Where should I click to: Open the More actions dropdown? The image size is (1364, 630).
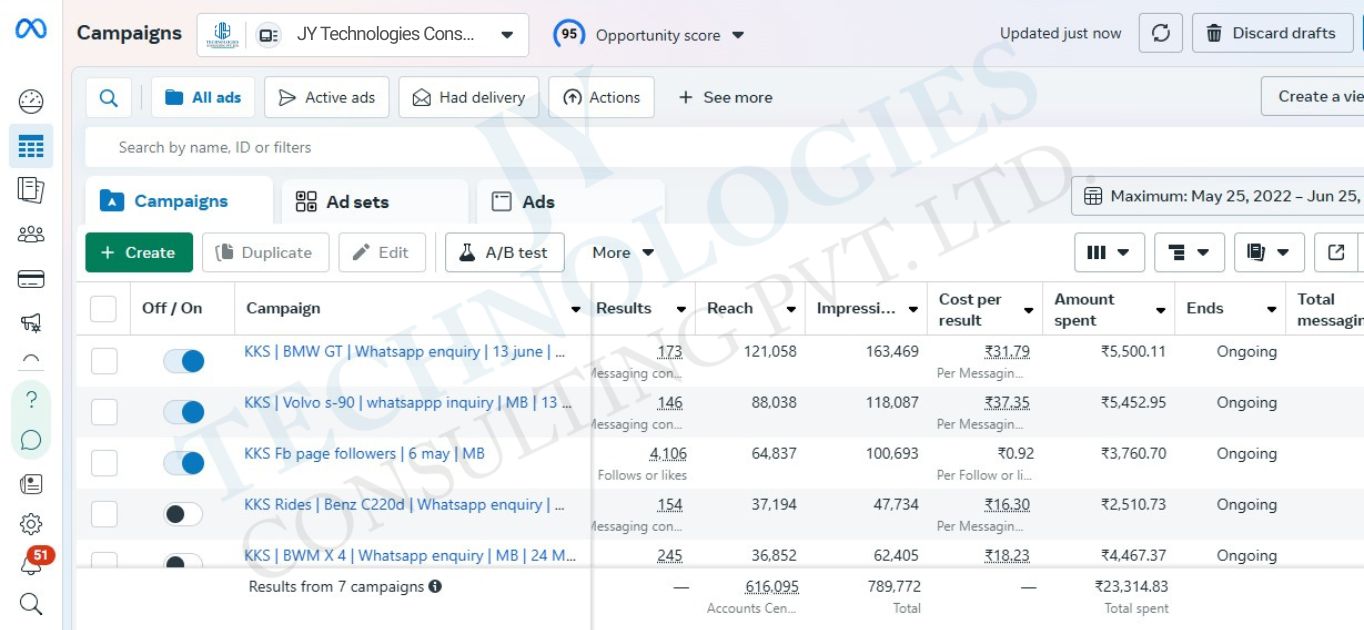pos(623,252)
